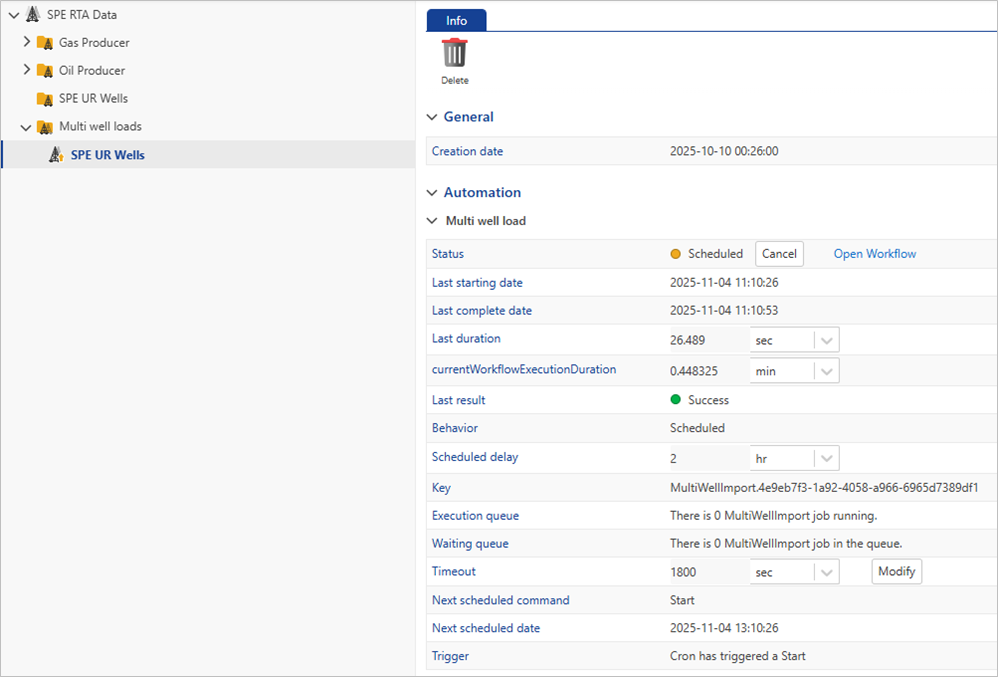
Task: Open the Last duration unit dropdown
Action: coord(826,340)
